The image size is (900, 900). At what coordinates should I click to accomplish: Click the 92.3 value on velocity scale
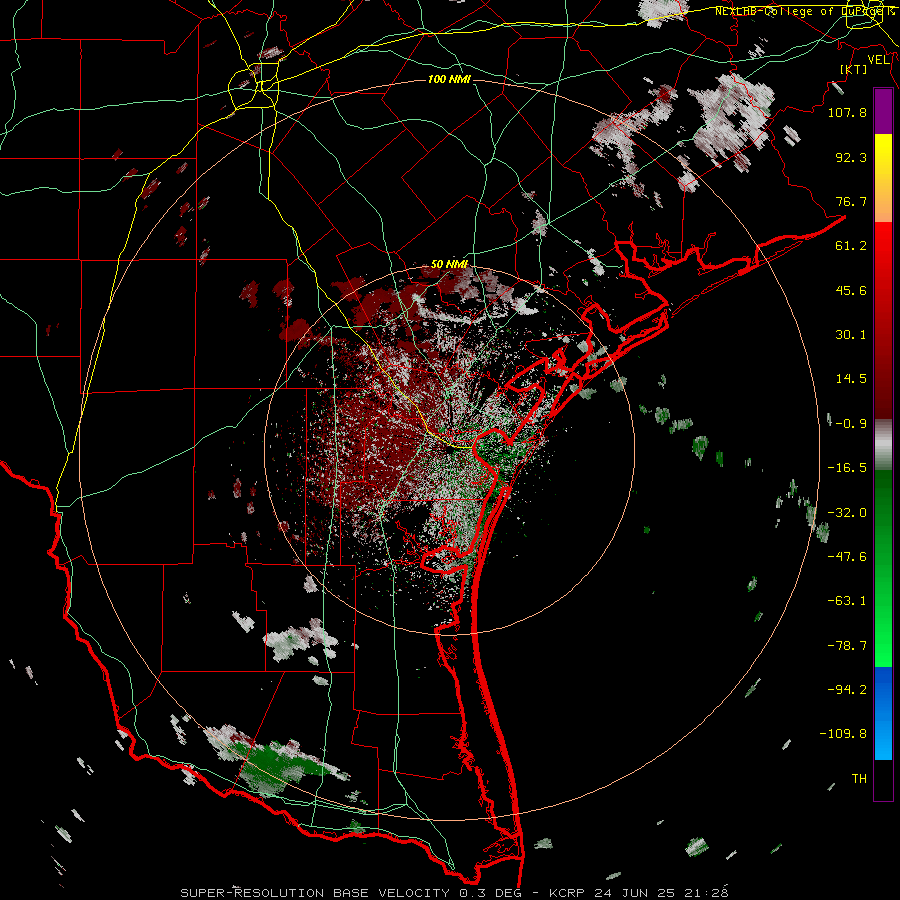[851, 157]
